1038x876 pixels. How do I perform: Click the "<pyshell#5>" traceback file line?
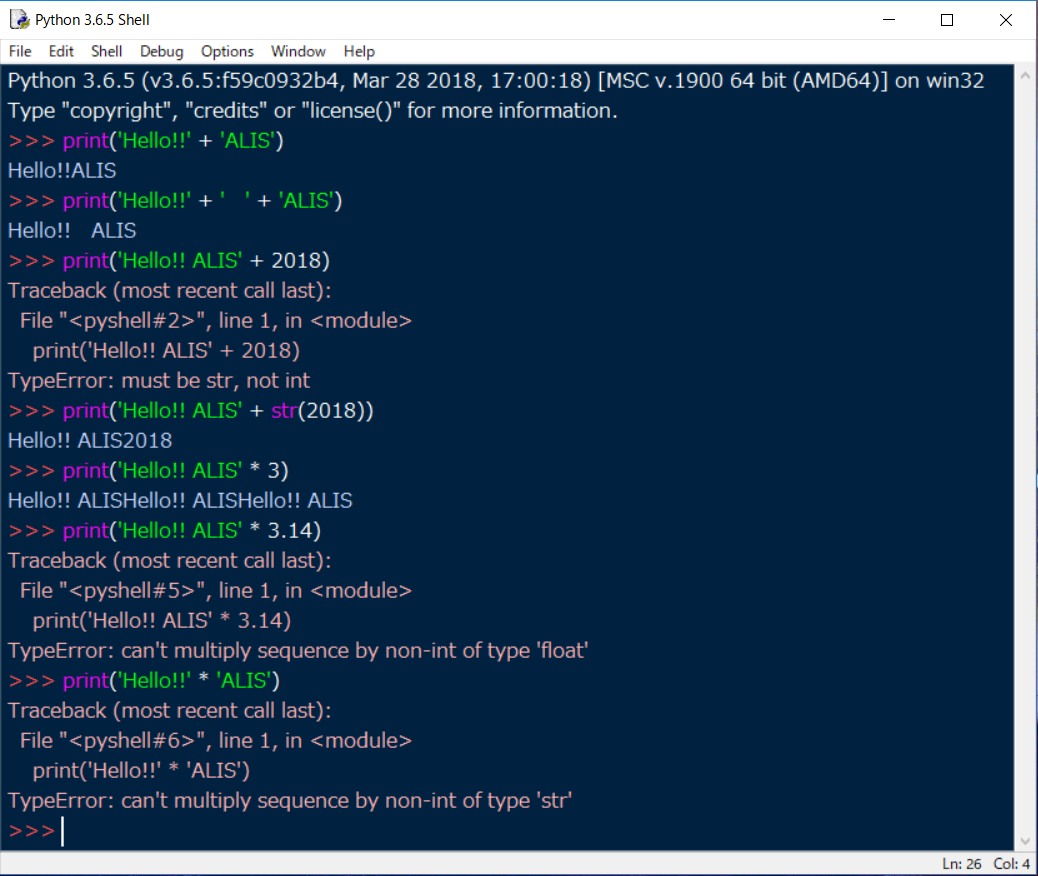click(215, 591)
